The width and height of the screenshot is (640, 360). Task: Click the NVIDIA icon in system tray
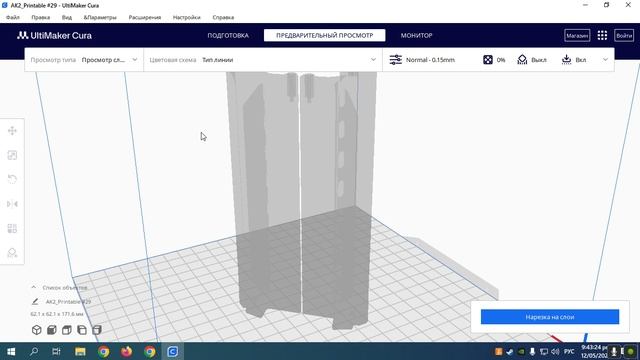tap(521, 351)
